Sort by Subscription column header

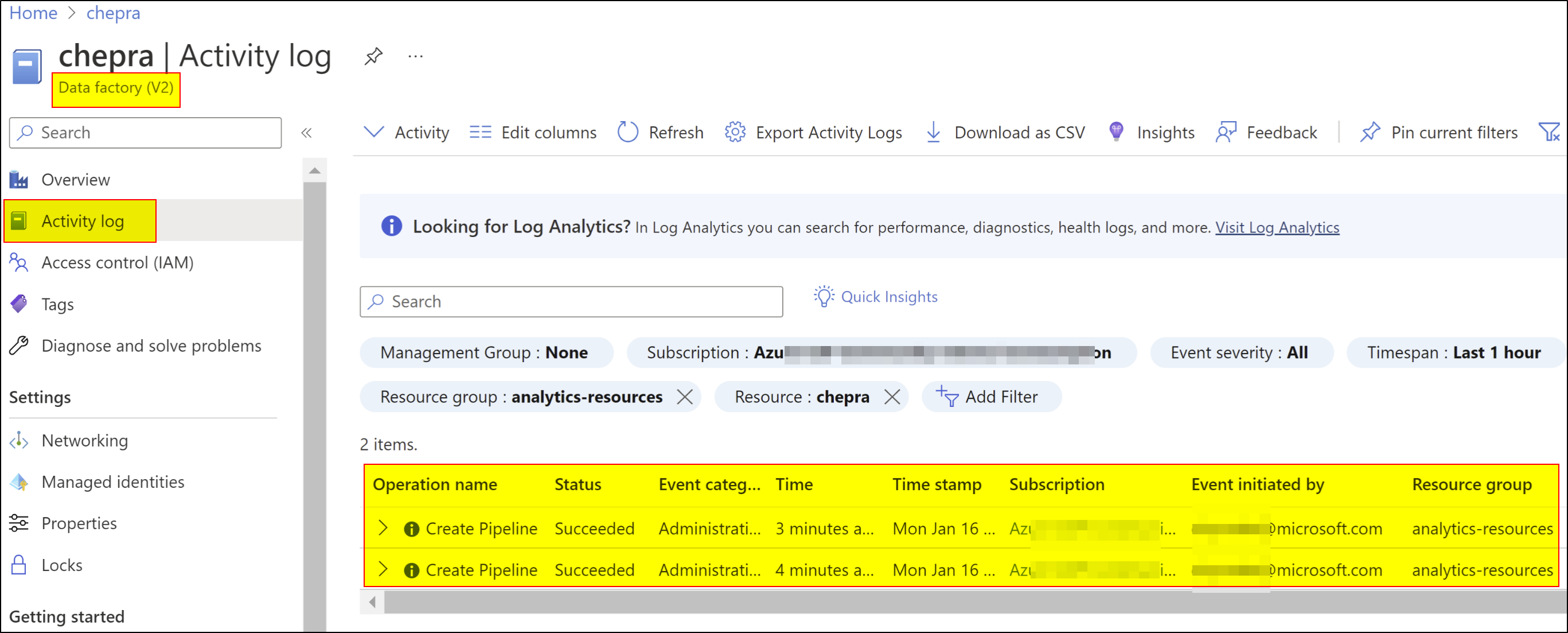[x=1056, y=484]
